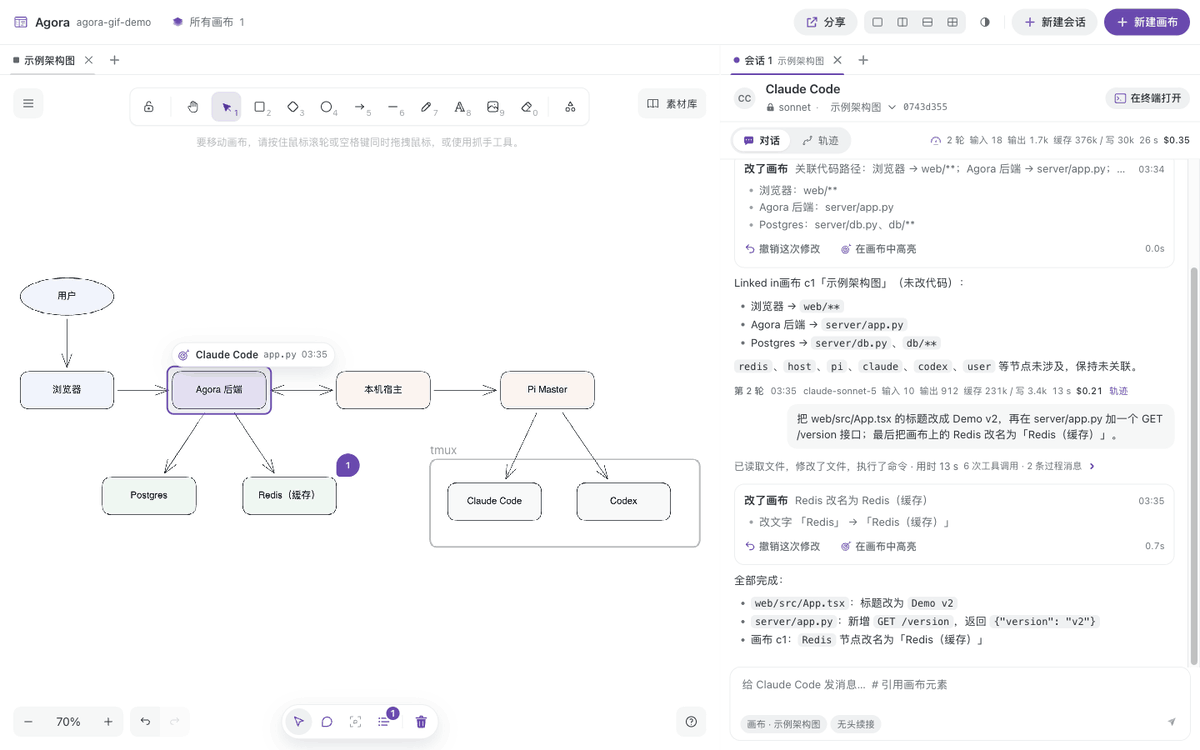Select the Eraser tool
Image resolution: width=1200 pixels, height=750 pixels.
point(528,107)
